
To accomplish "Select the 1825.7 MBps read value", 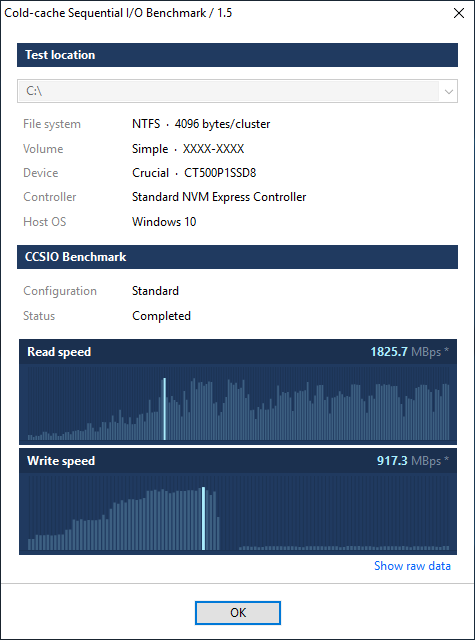I will [409, 352].
